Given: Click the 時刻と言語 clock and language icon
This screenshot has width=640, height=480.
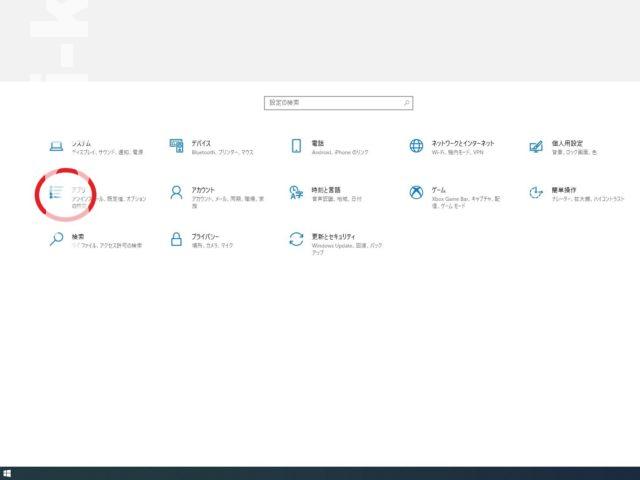Looking at the screenshot, I should (296, 192).
